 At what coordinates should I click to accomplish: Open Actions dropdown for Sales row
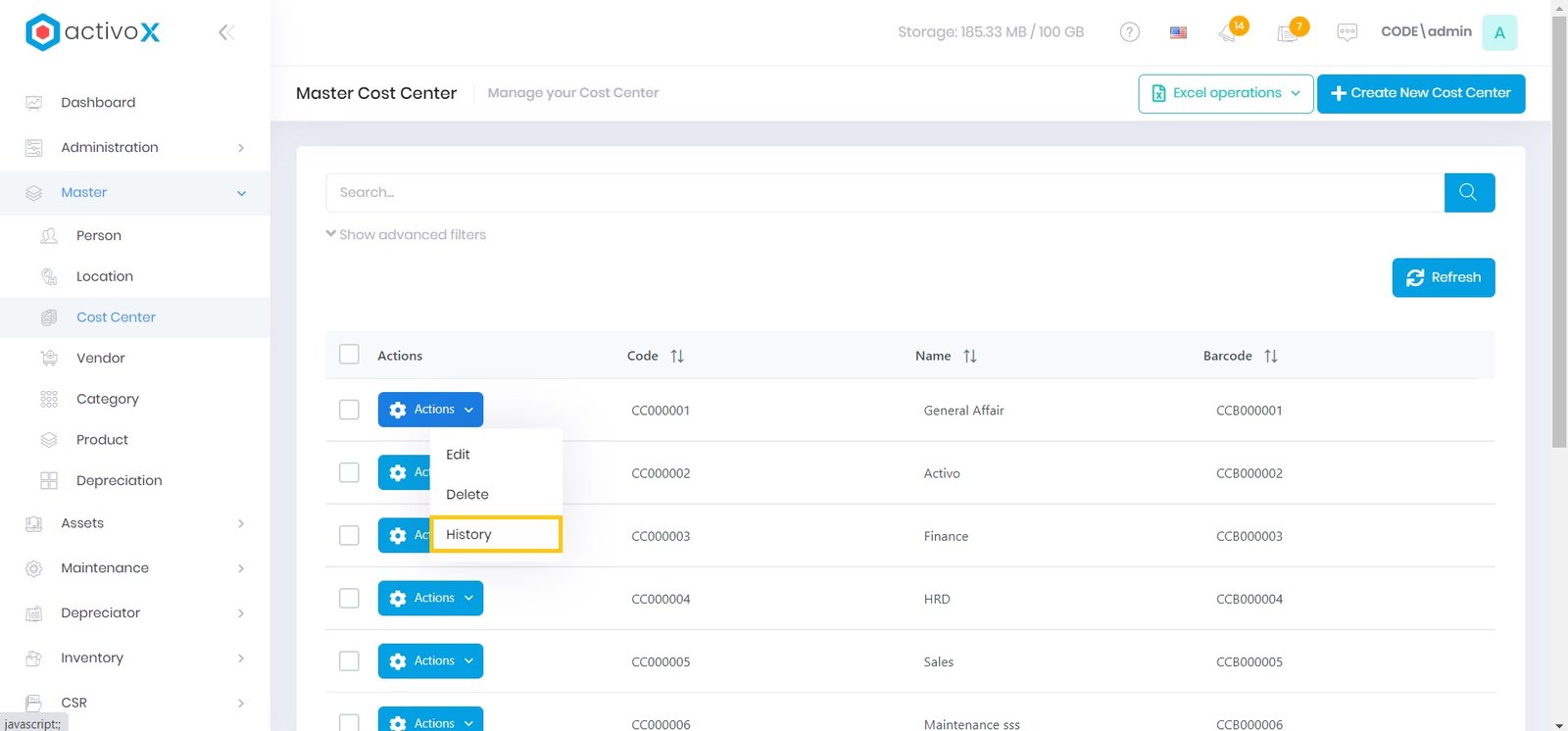coord(430,660)
